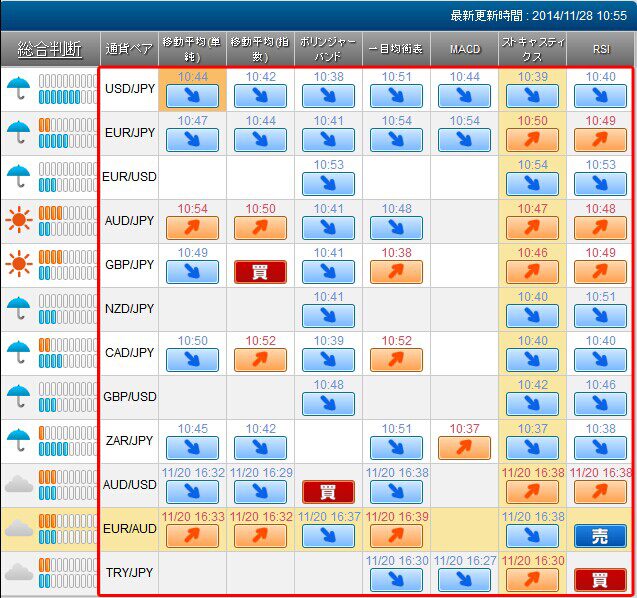Click GBP/JPY Ichimoku up arrow signal
Viewport: 637px width, 598px height.
coord(396,272)
